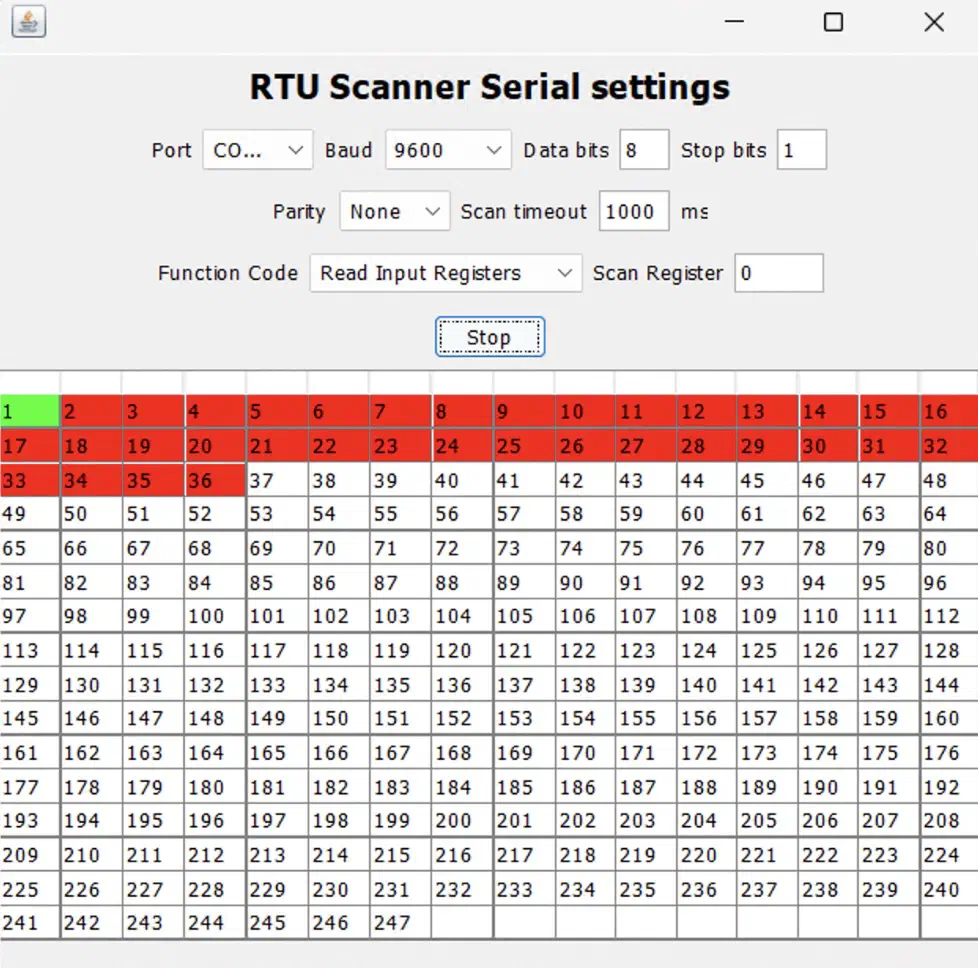Viewport: 978px width, 968px height.
Task: Select cell for address 150
Action: (339, 719)
